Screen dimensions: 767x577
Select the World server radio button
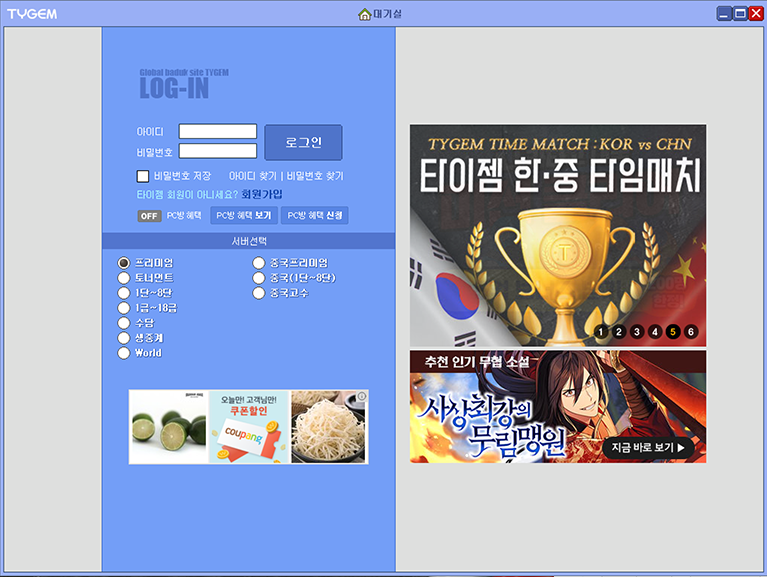[x=124, y=353]
